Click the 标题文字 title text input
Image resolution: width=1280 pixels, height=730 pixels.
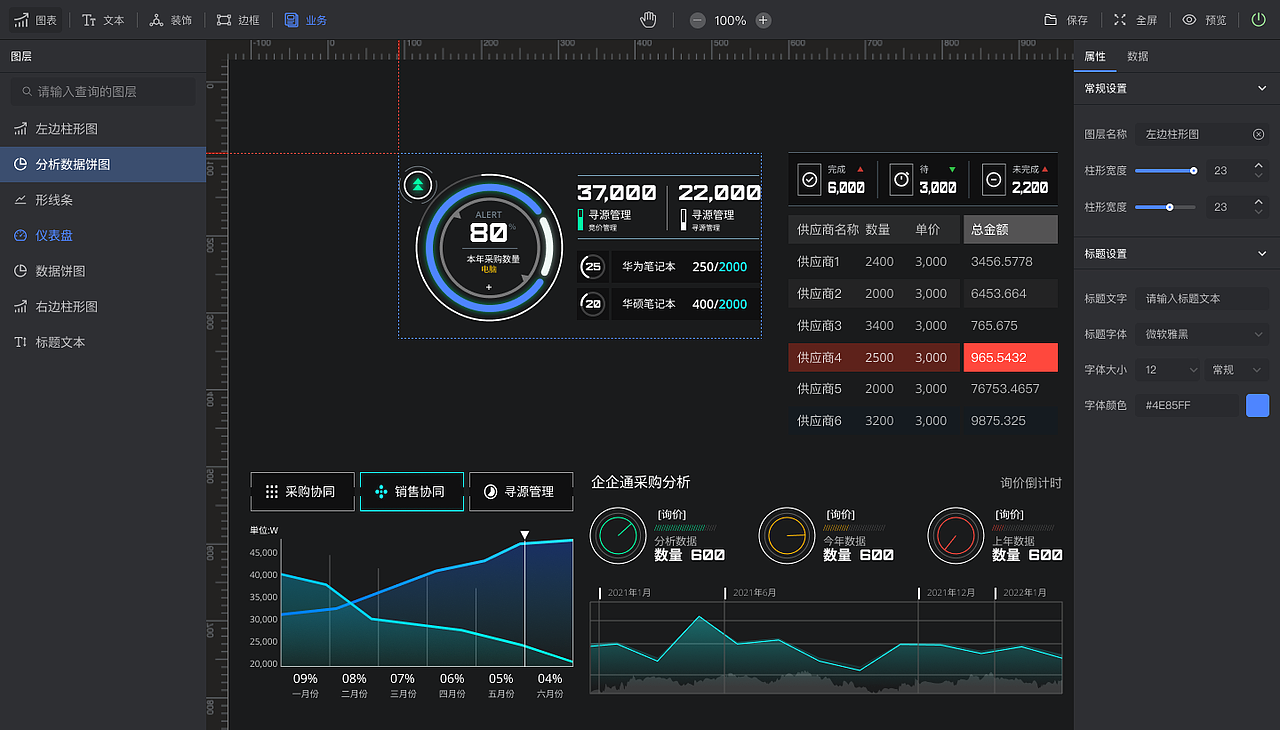1202,298
